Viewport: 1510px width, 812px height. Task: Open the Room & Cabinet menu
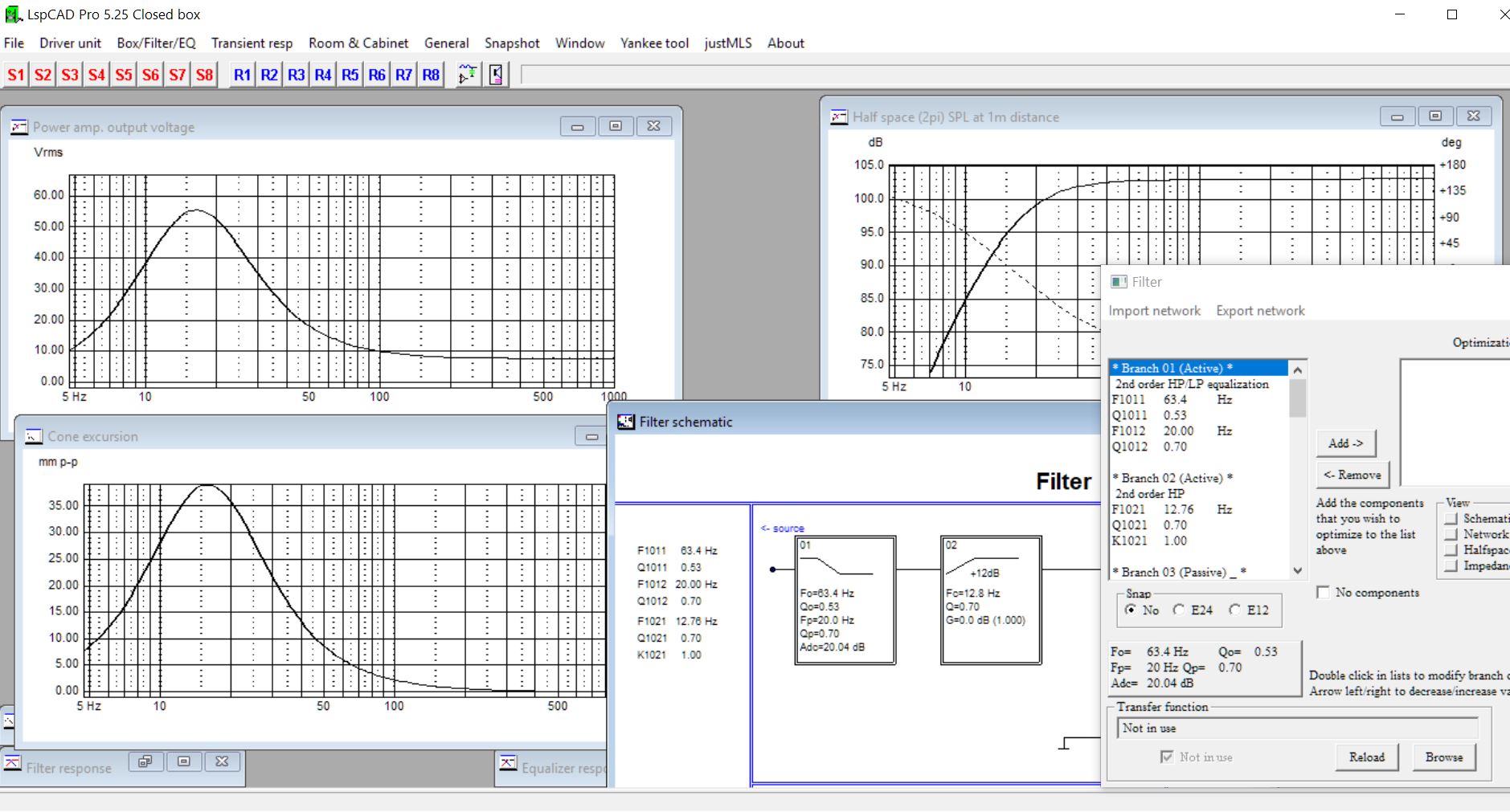[x=358, y=43]
